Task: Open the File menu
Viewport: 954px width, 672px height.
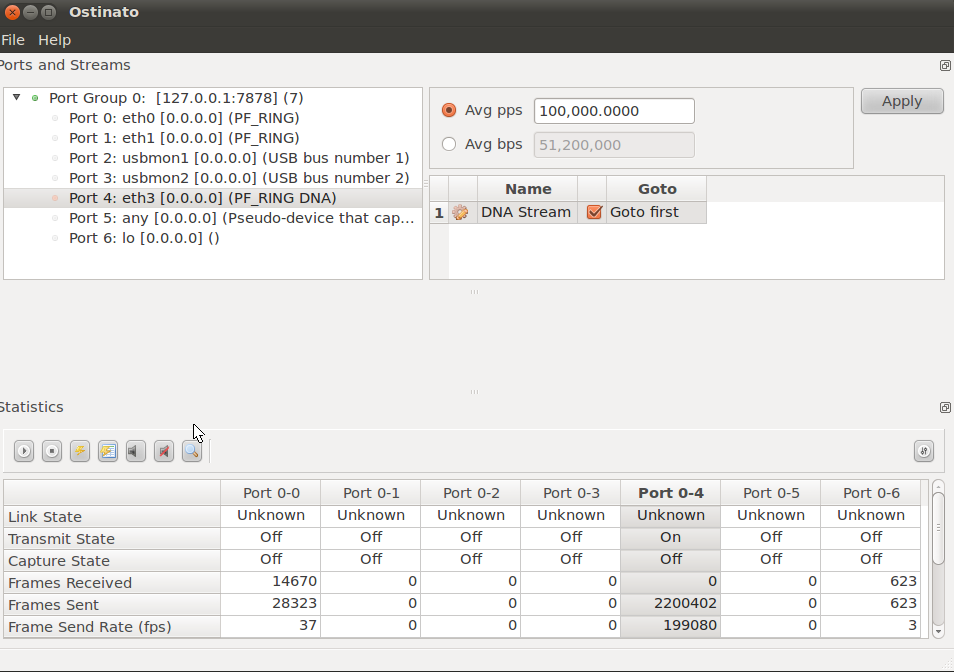Action: (13, 40)
